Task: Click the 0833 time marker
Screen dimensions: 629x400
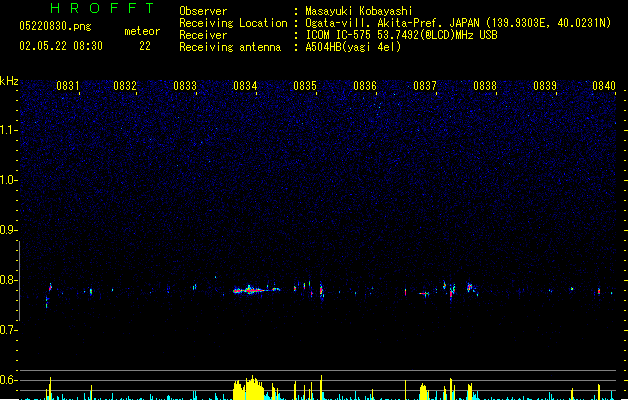Action: 185,86
